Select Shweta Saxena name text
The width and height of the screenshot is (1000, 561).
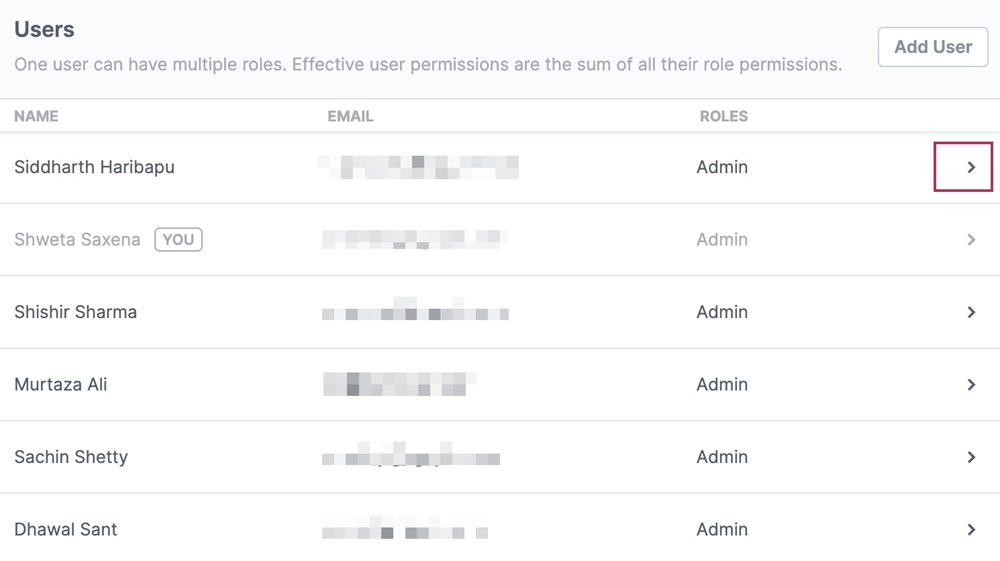pyautogui.click(x=77, y=240)
